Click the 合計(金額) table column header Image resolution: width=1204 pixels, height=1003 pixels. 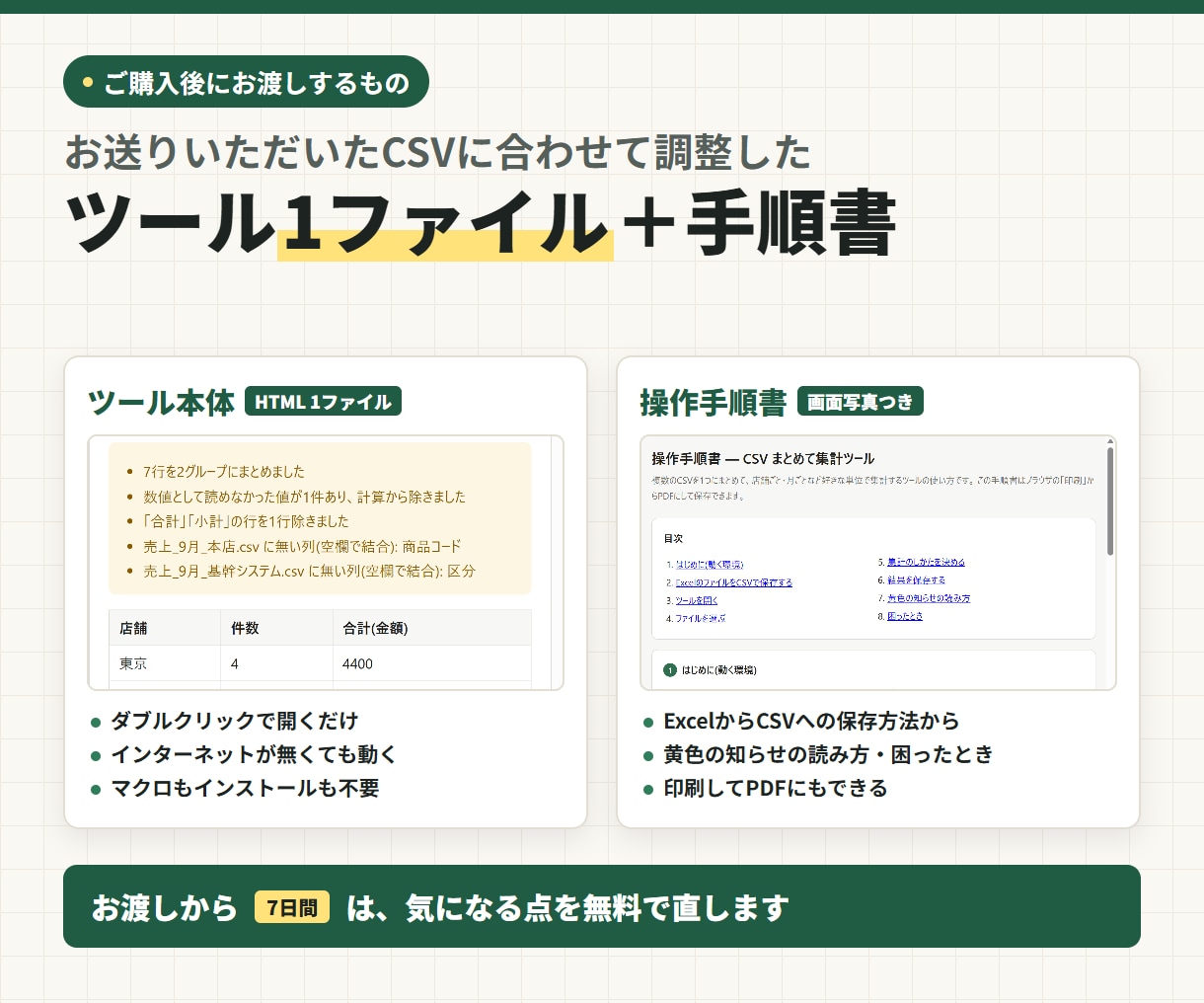point(431,628)
